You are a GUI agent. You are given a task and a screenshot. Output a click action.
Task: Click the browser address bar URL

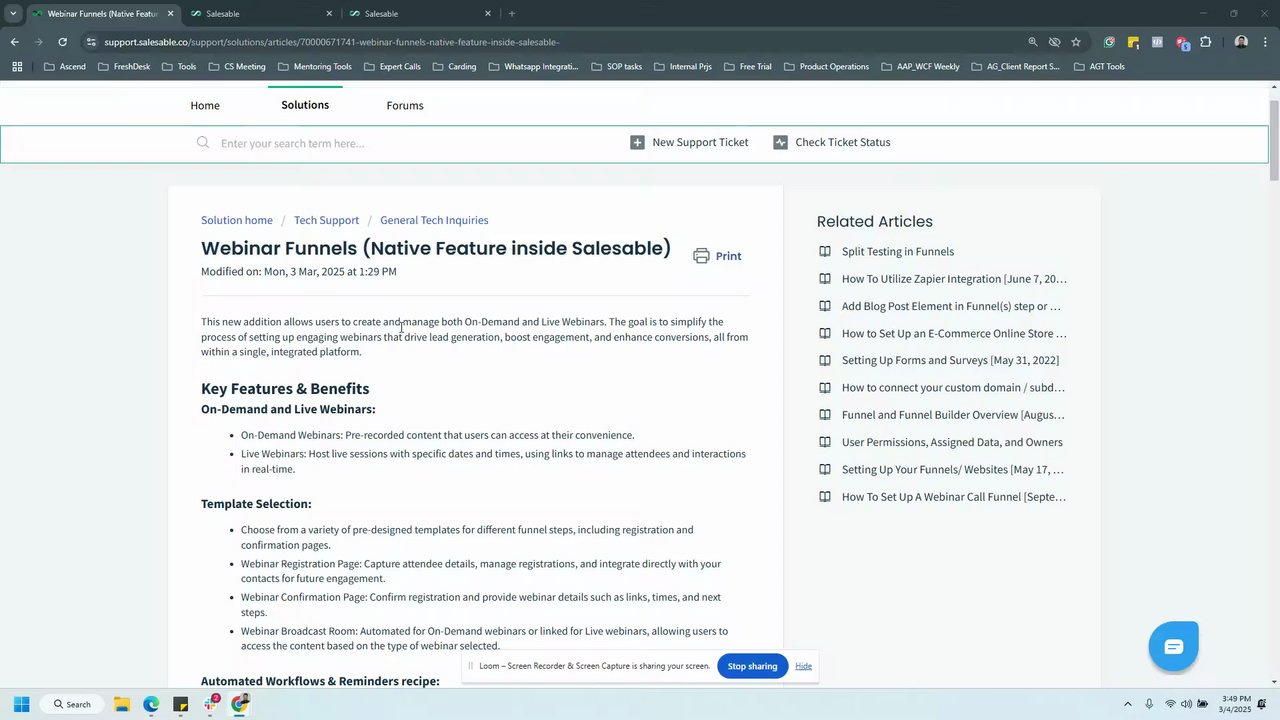[x=331, y=42]
